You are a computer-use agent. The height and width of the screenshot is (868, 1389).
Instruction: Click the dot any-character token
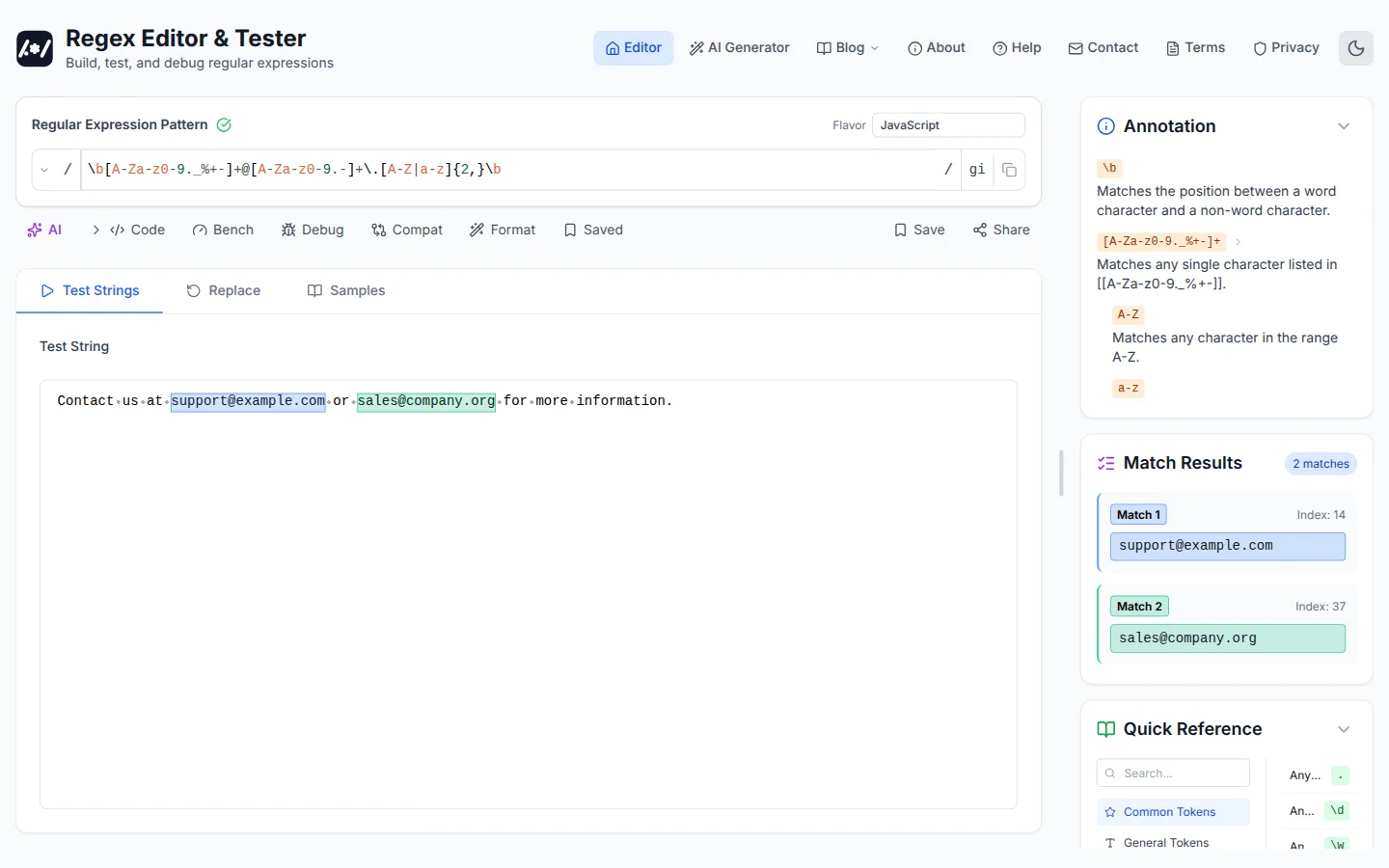tap(1340, 775)
